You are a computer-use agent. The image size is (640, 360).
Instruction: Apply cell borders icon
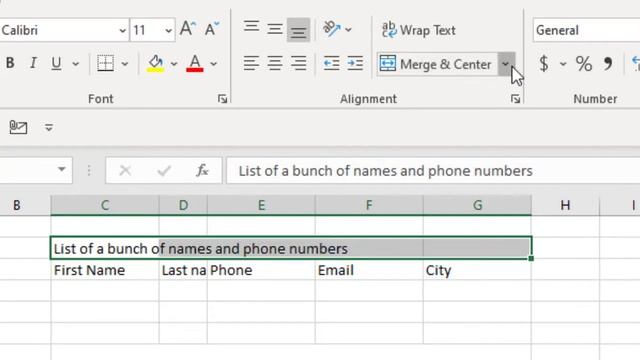point(105,63)
